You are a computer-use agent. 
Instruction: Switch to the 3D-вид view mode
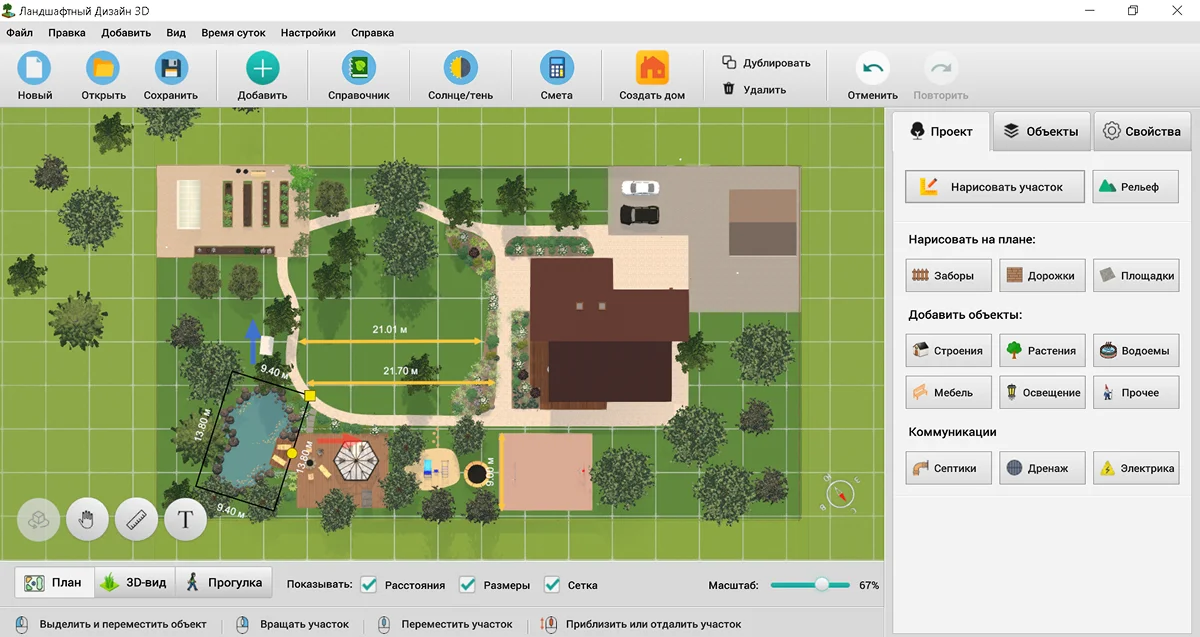pyautogui.click(x=135, y=582)
